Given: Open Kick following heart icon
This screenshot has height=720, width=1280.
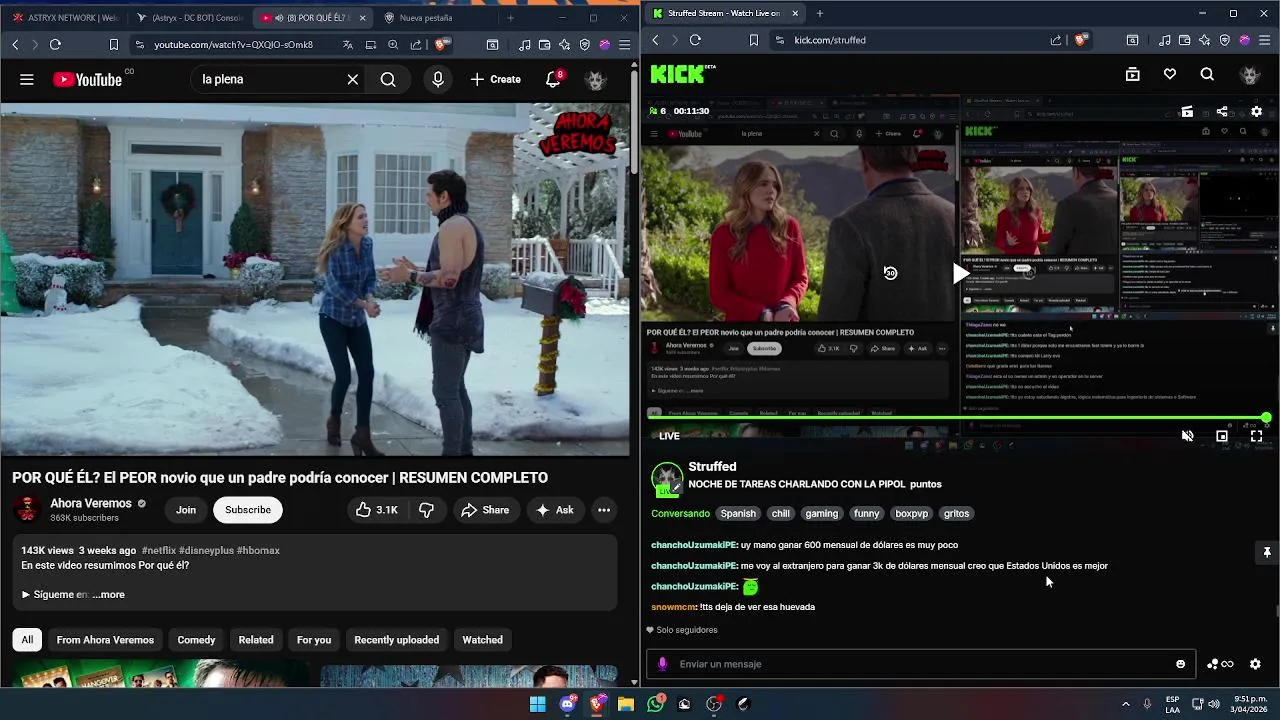Looking at the screenshot, I should point(1170,74).
